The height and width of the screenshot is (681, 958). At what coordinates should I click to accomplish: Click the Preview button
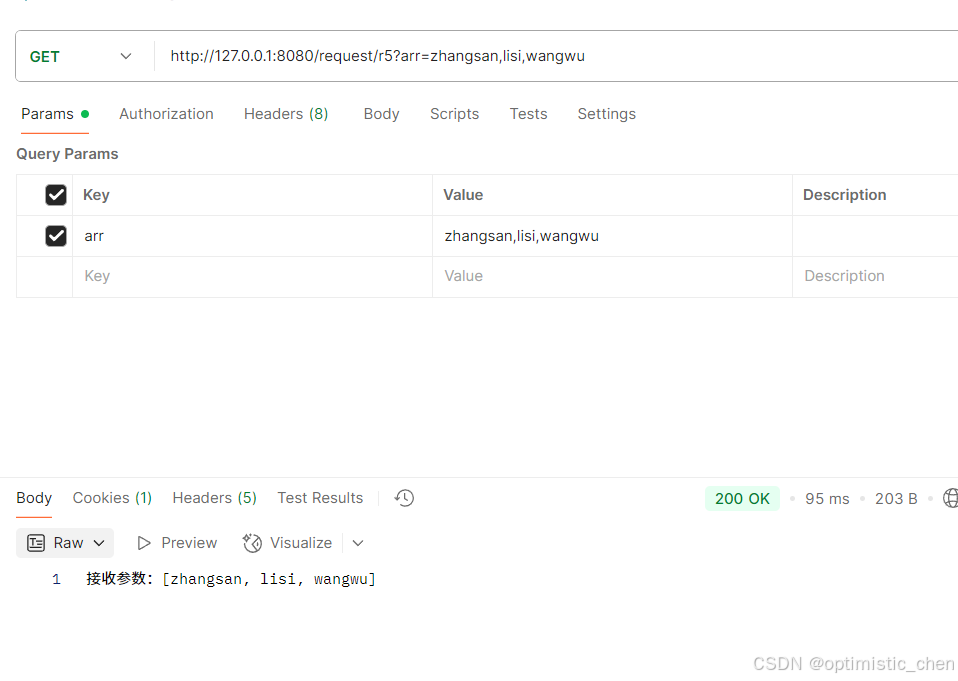point(177,543)
